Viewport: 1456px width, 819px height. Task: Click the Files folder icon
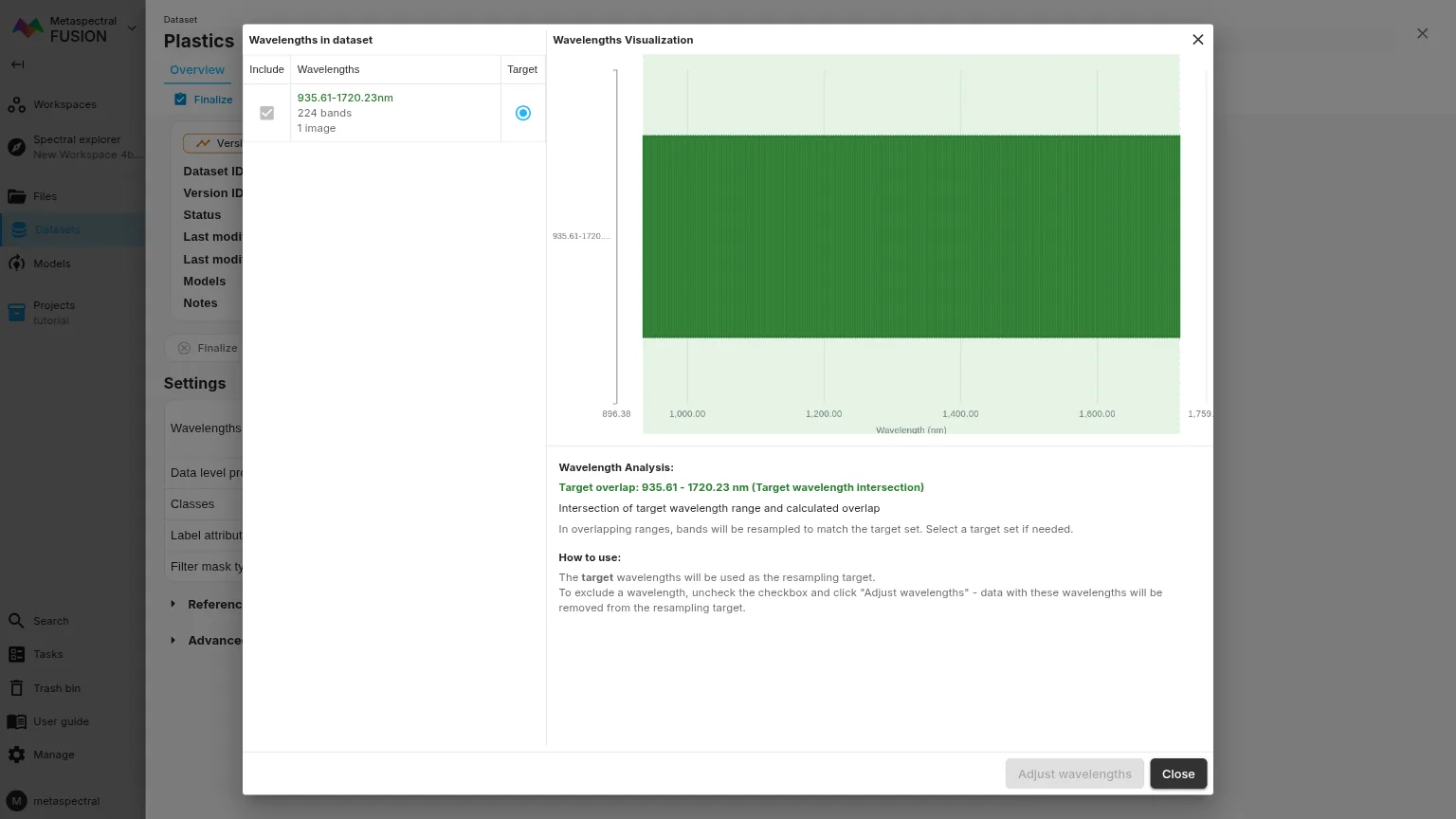17,196
